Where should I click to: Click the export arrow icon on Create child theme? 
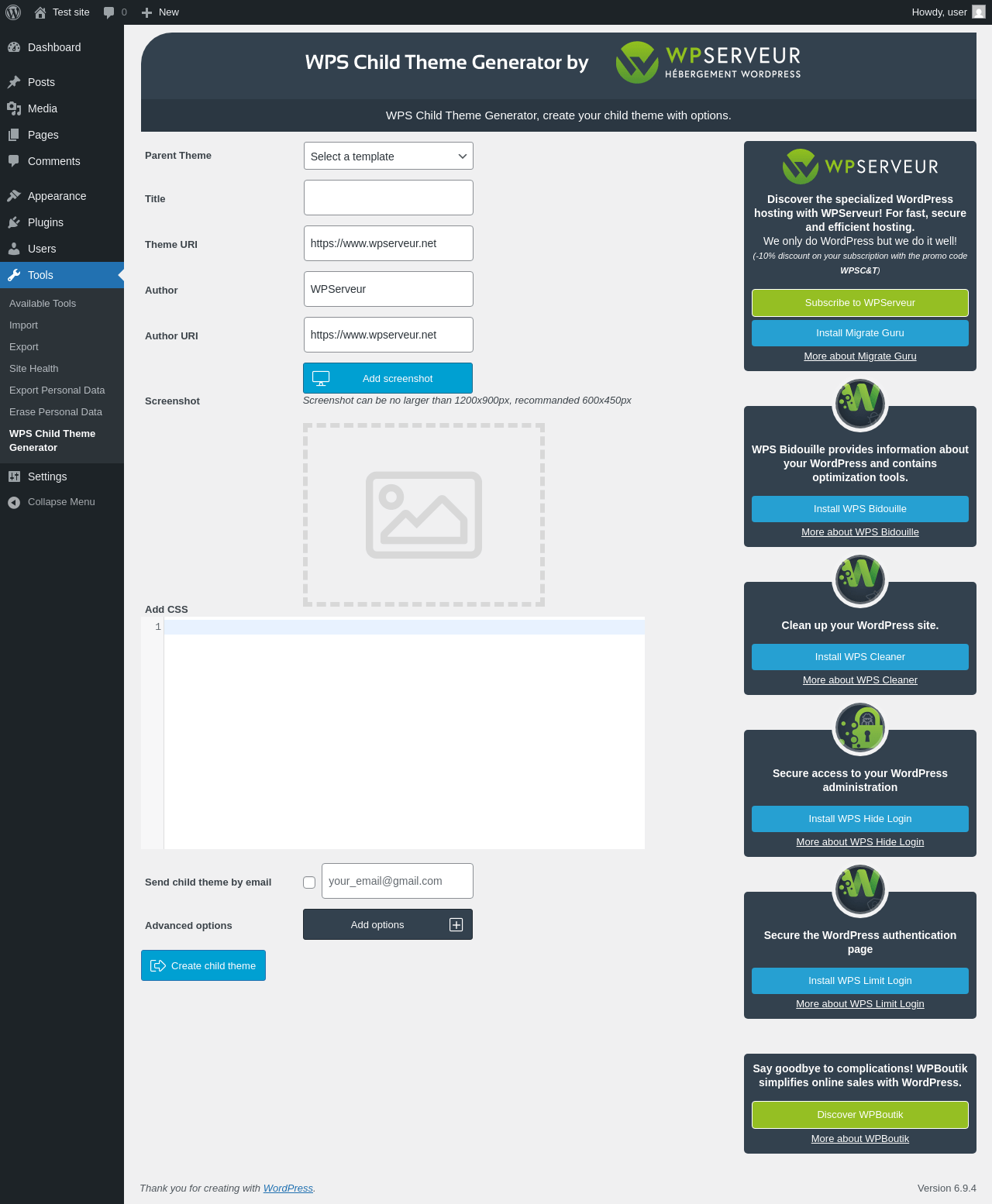[x=158, y=965]
